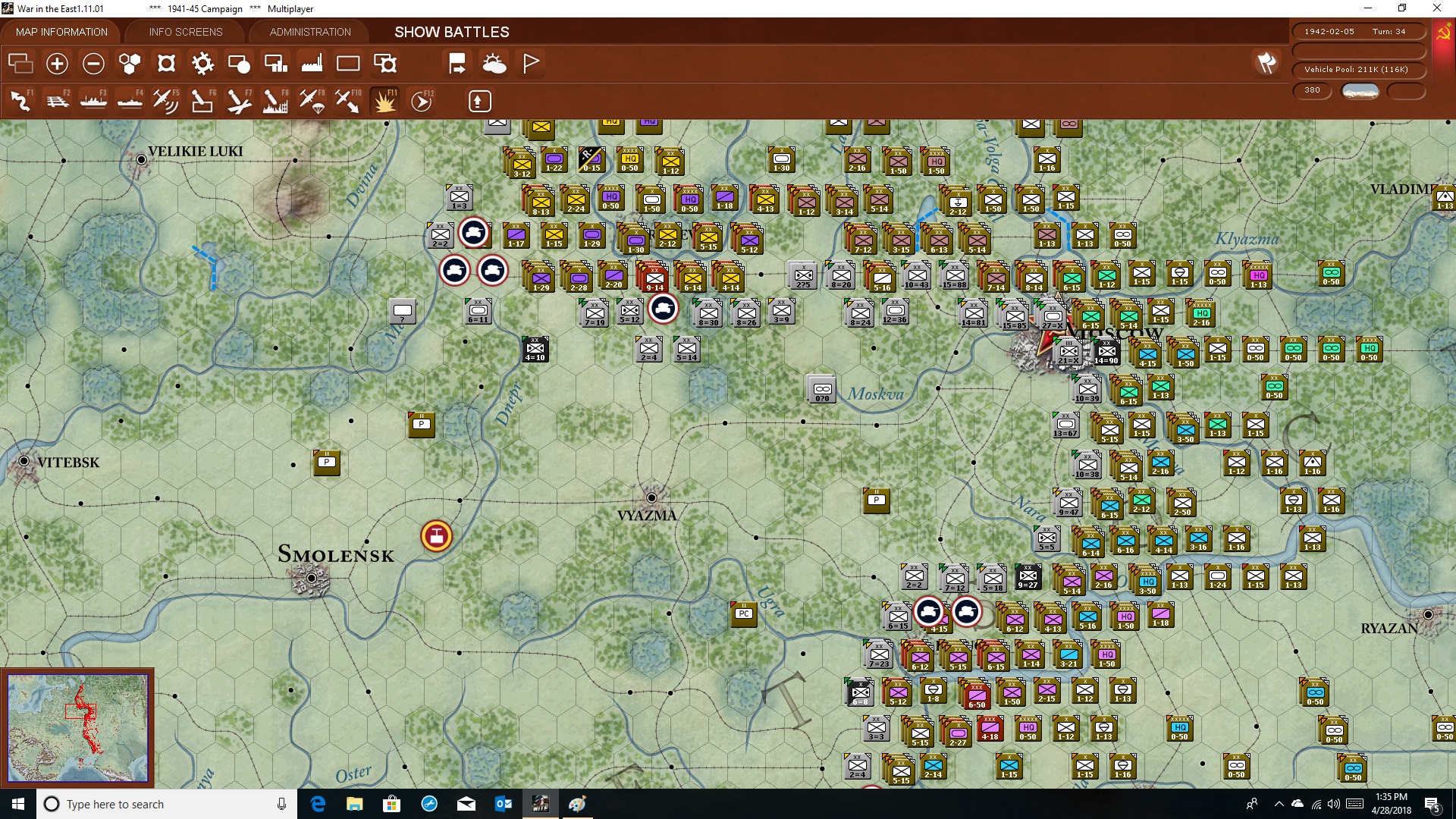Select the black 4=10 unit counter
The width and height of the screenshot is (1456, 819).
(535, 350)
